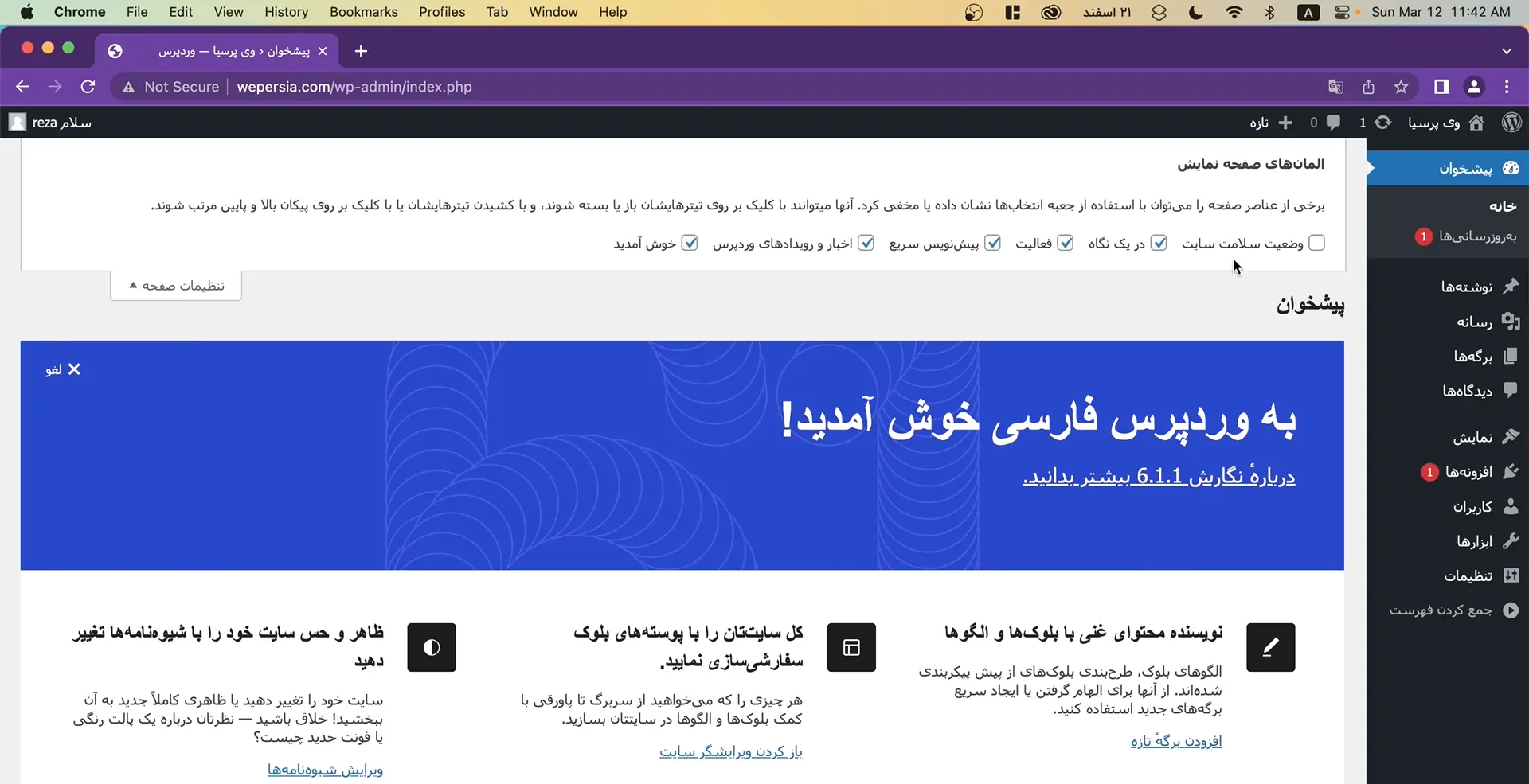The width and height of the screenshot is (1529, 784).
Task: Open the updates refresh icon in admin bar
Action: click(x=1383, y=122)
